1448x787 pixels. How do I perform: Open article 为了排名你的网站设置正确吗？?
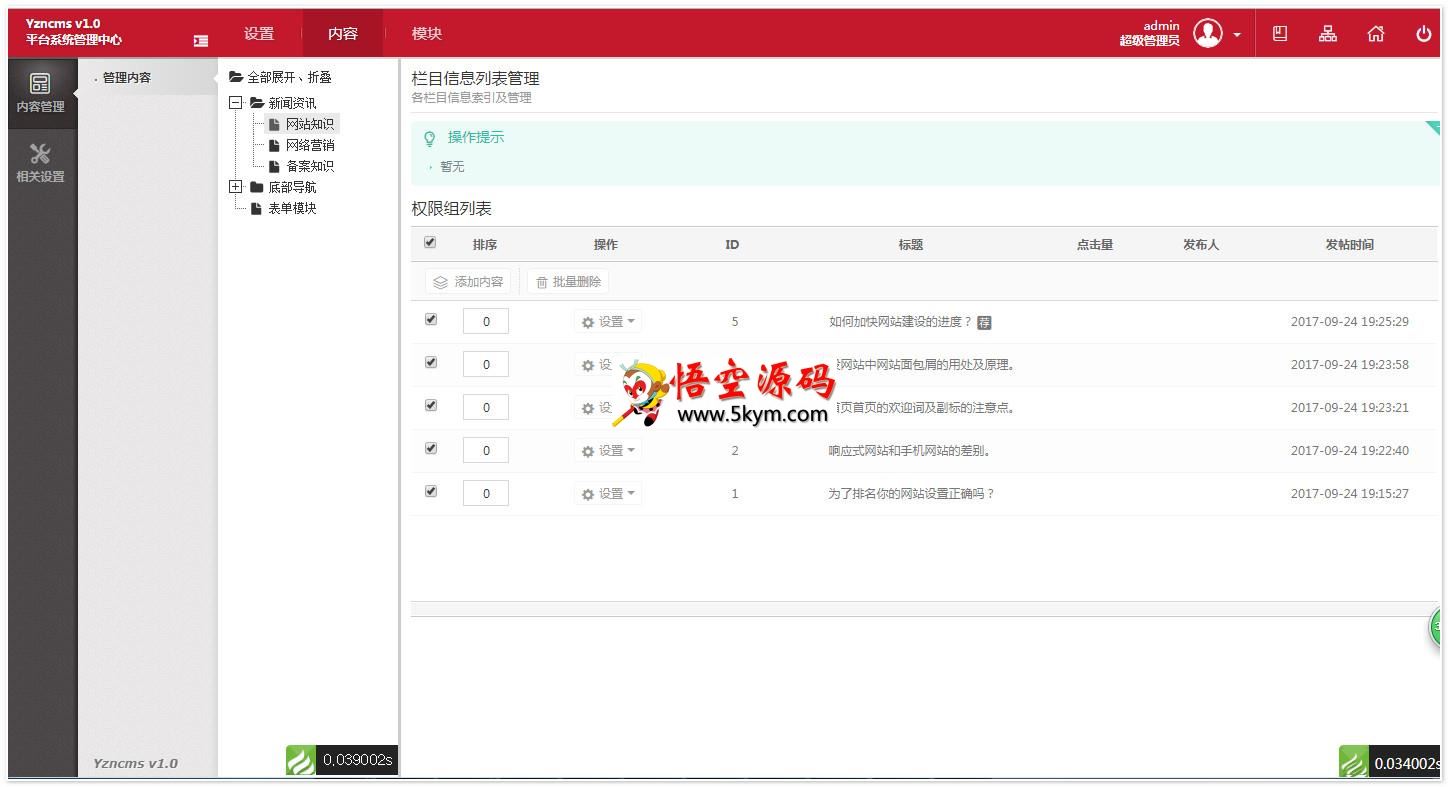click(911, 494)
